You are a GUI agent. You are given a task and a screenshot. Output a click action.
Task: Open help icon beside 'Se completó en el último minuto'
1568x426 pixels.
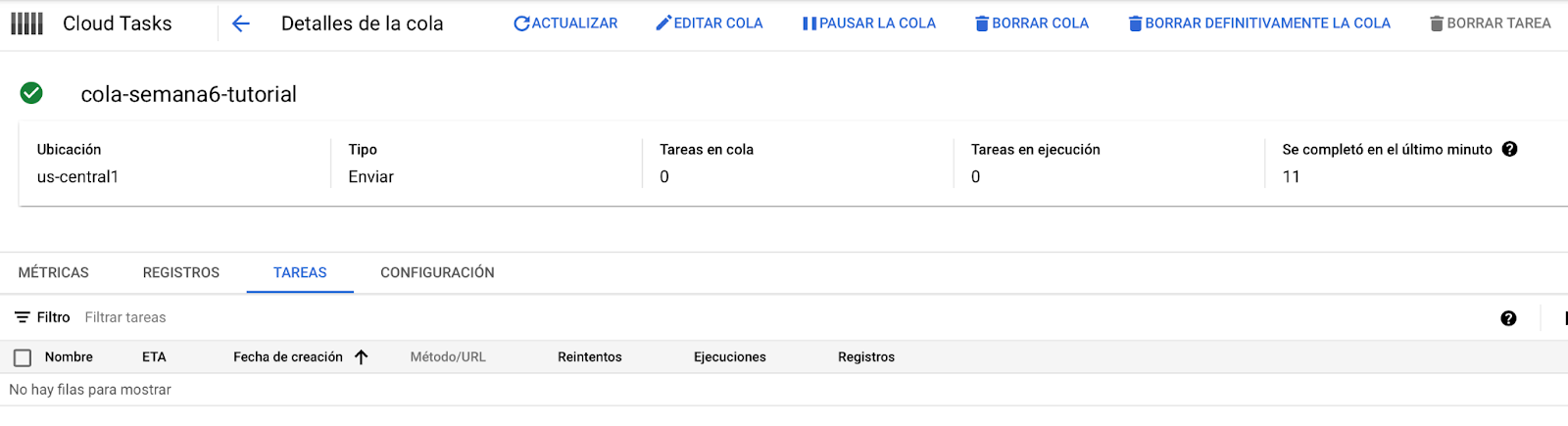(1509, 149)
